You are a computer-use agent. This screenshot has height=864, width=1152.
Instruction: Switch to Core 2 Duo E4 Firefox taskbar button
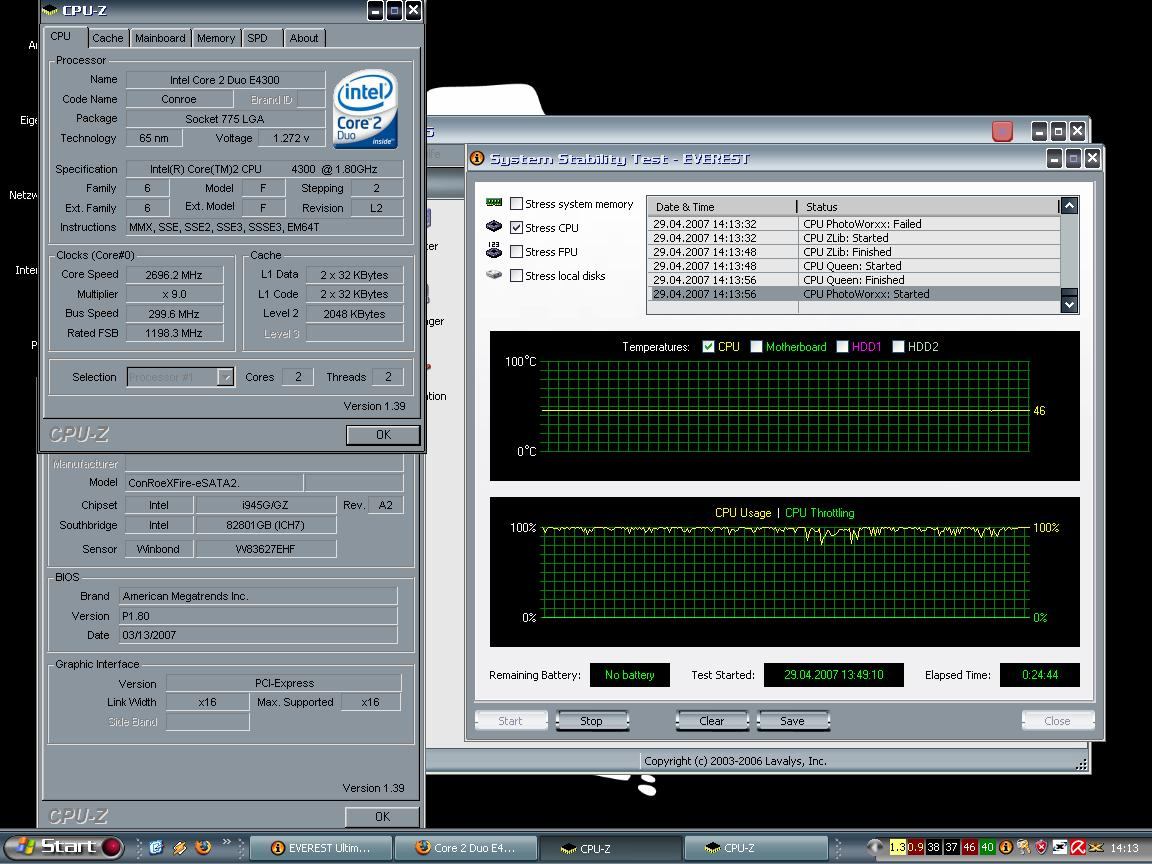pyautogui.click(x=466, y=848)
